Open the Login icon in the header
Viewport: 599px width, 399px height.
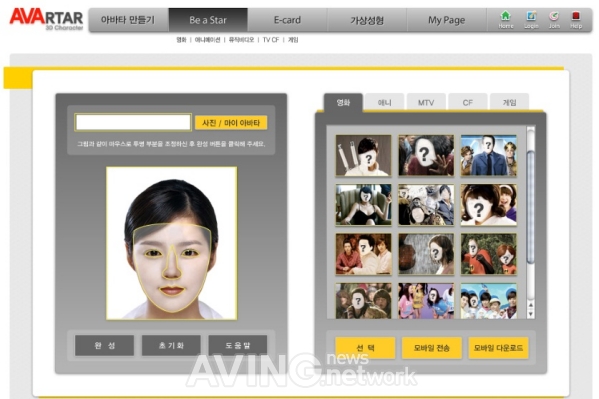pos(531,20)
